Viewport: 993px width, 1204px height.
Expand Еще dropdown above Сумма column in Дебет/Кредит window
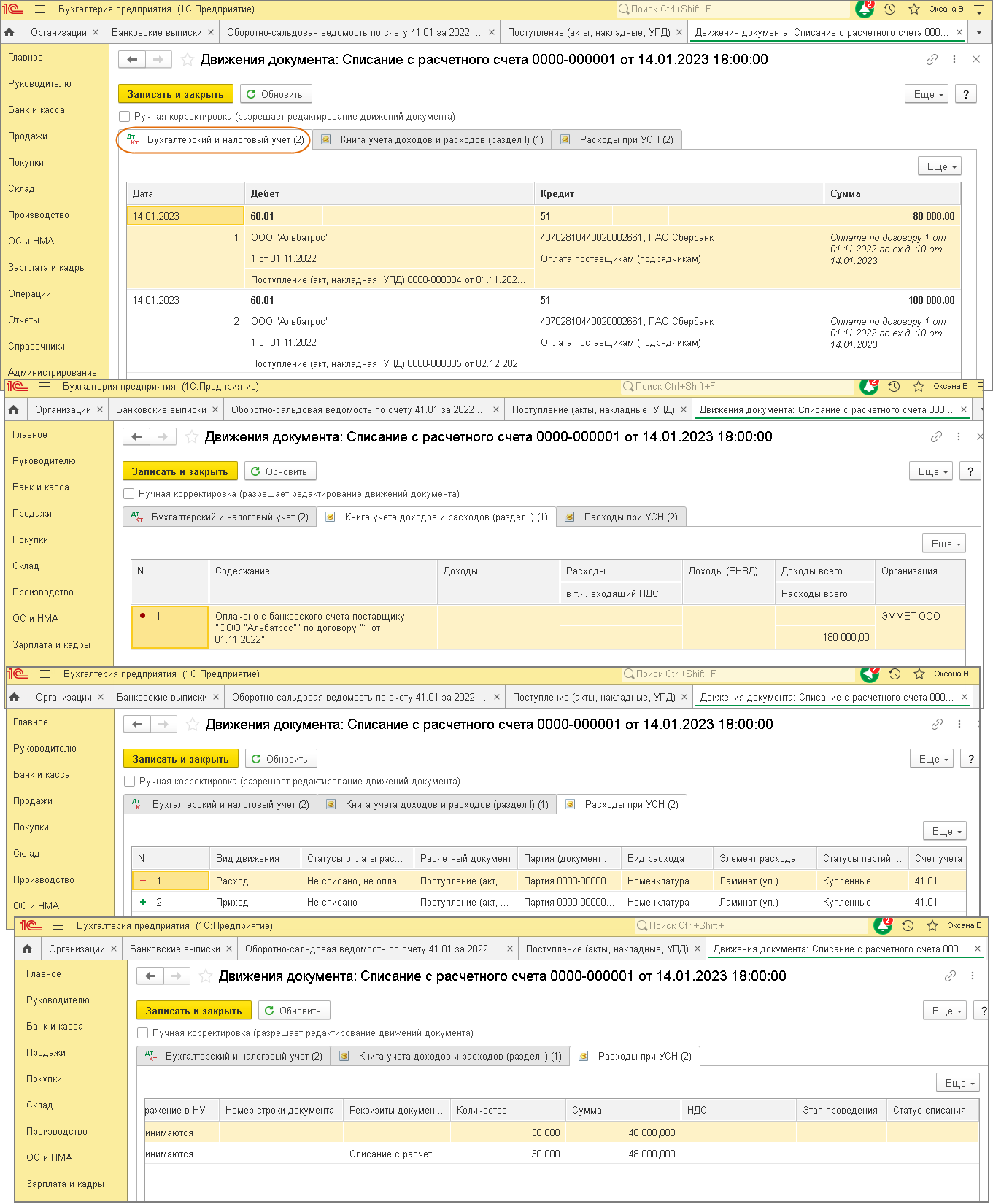pos(940,166)
